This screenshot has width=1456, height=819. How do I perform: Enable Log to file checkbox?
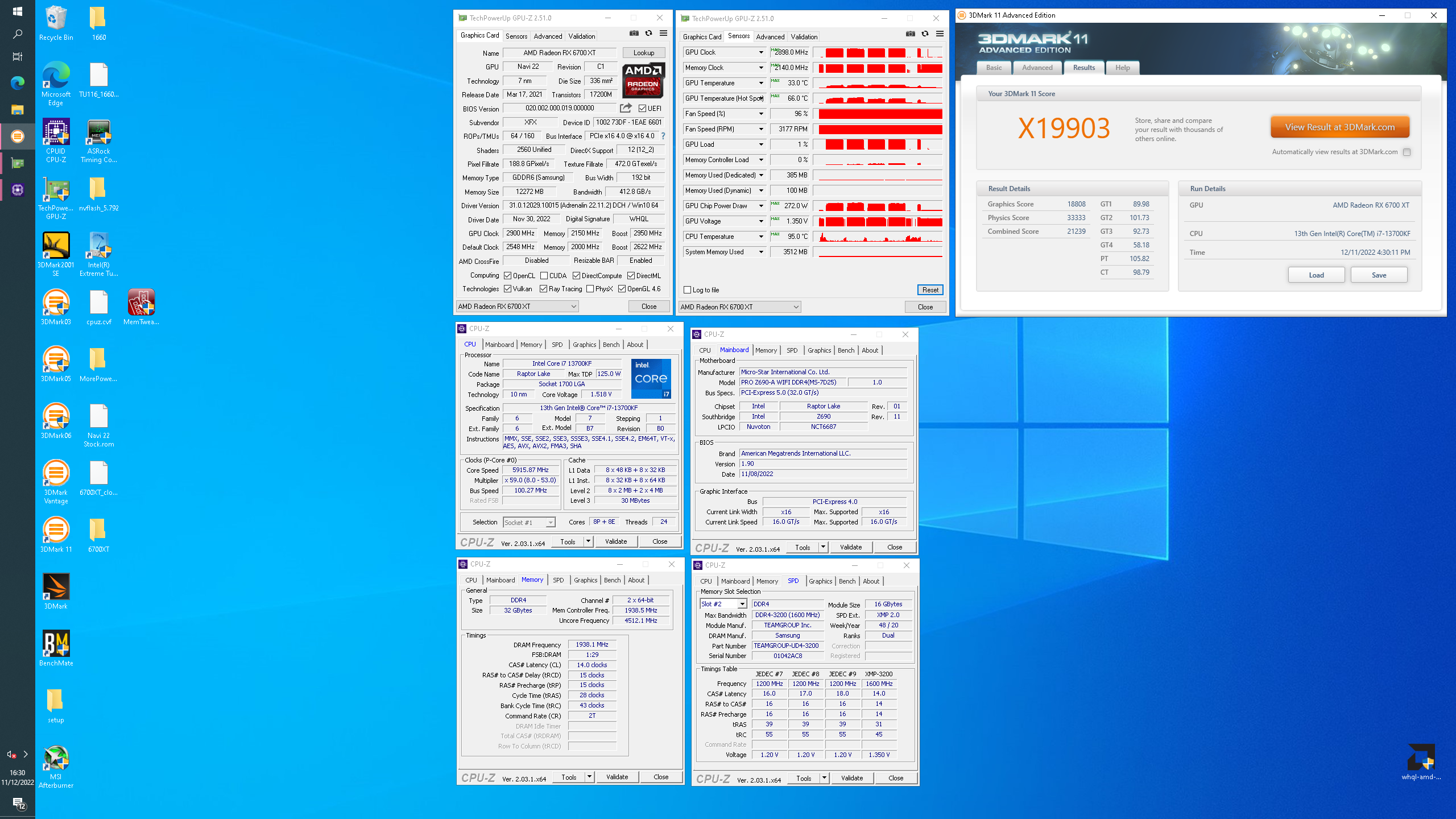click(x=687, y=290)
